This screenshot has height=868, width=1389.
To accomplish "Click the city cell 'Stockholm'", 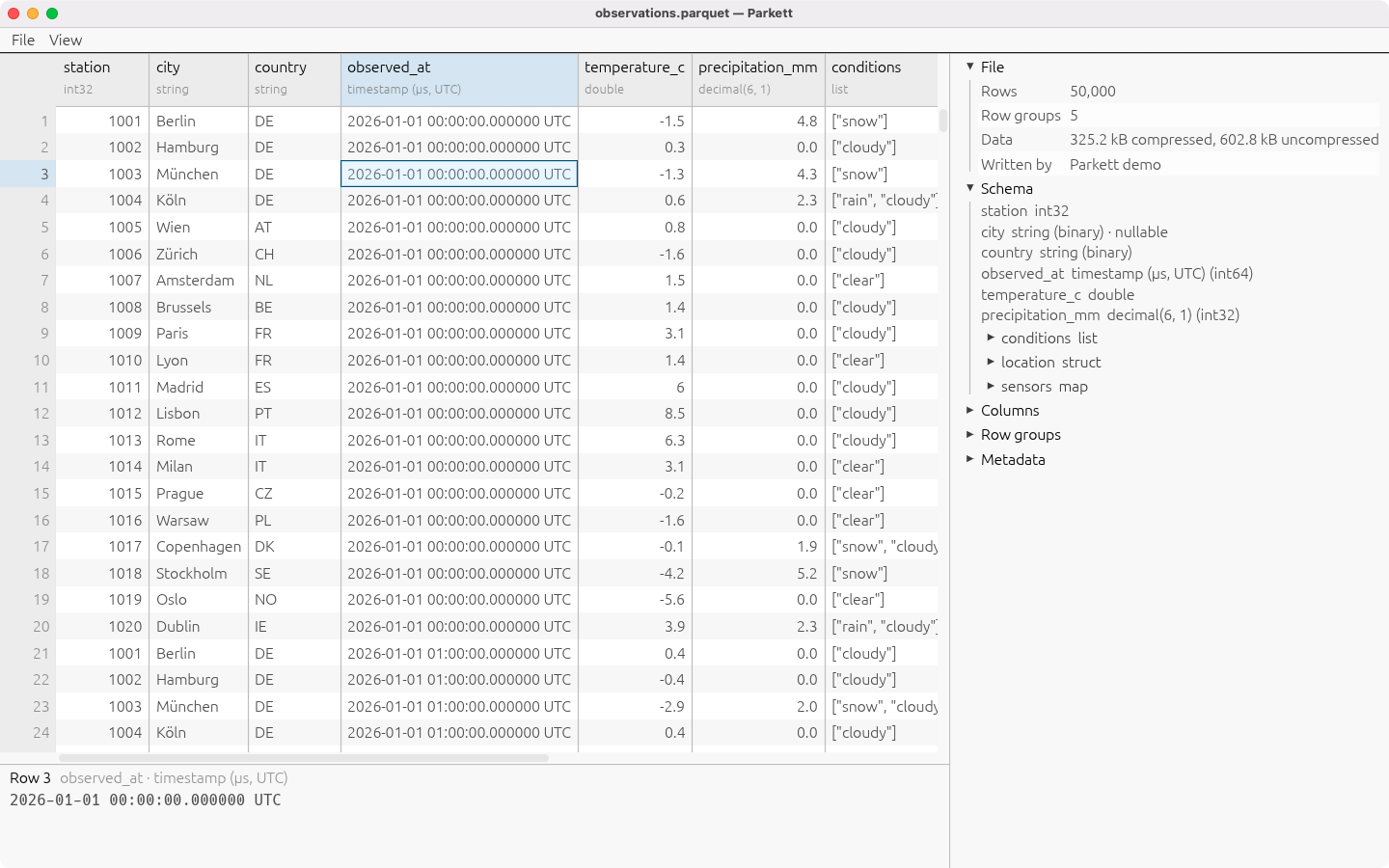I will pos(199,573).
